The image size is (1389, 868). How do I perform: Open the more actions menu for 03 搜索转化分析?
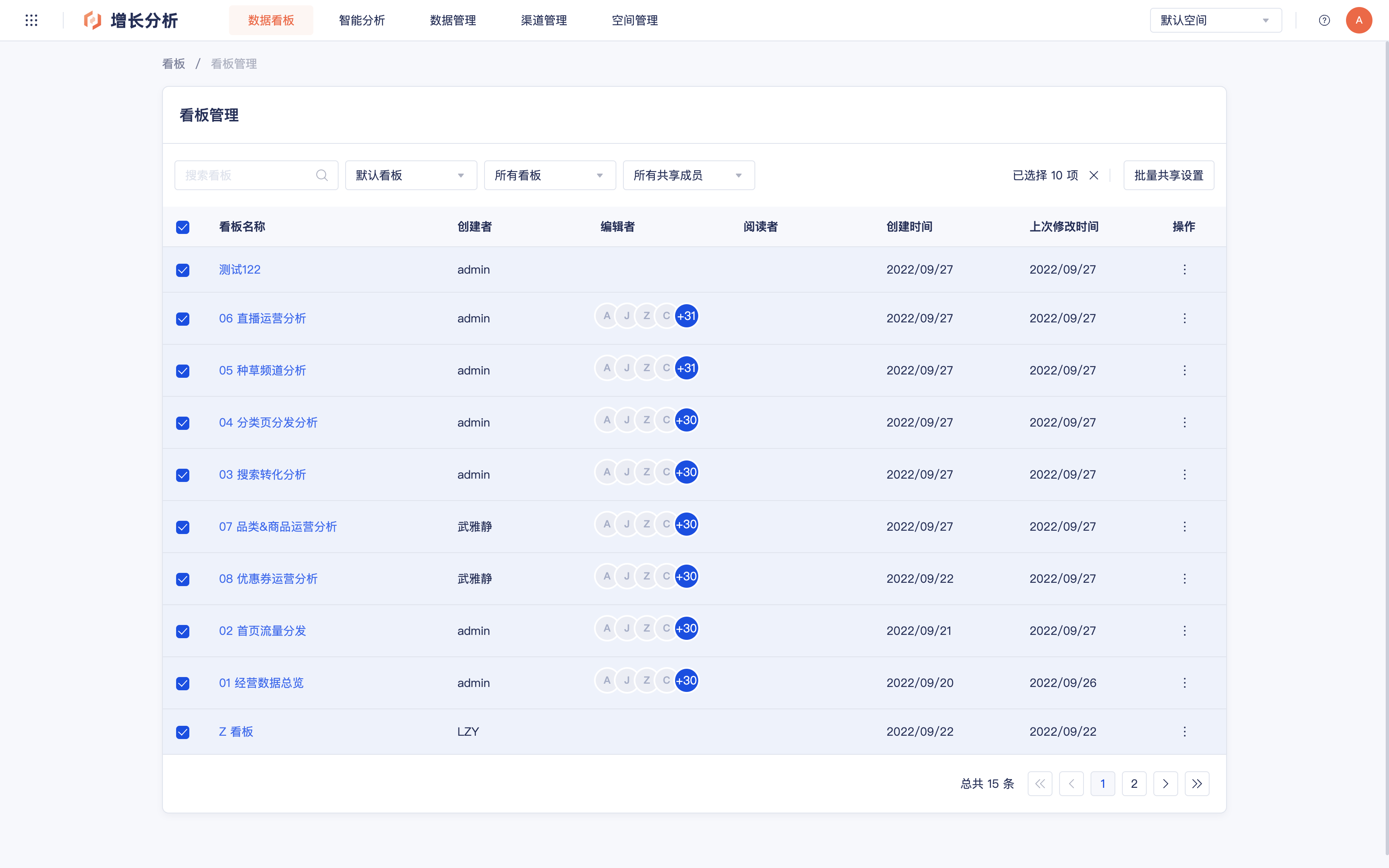coord(1185,474)
